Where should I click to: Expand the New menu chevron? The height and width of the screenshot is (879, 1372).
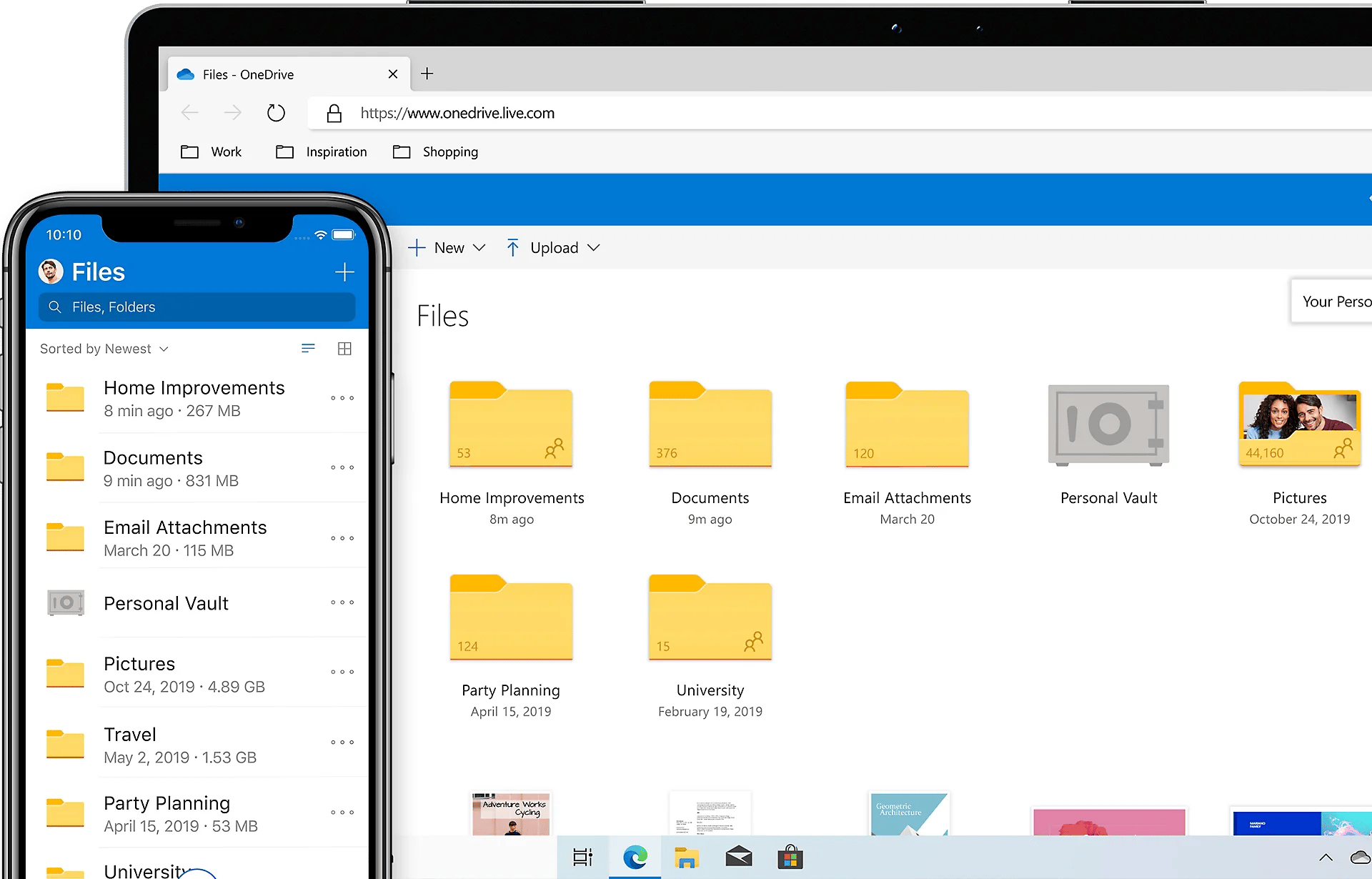click(x=479, y=247)
